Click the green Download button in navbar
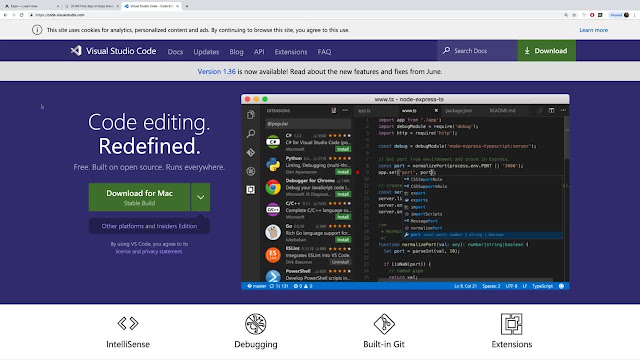This screenshot has height=360, width=640. click(x=547, y=51)
